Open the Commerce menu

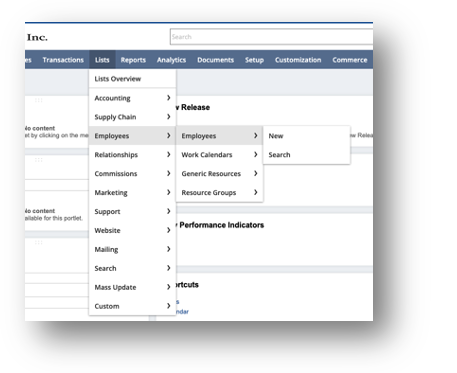(x=350, y=60)
